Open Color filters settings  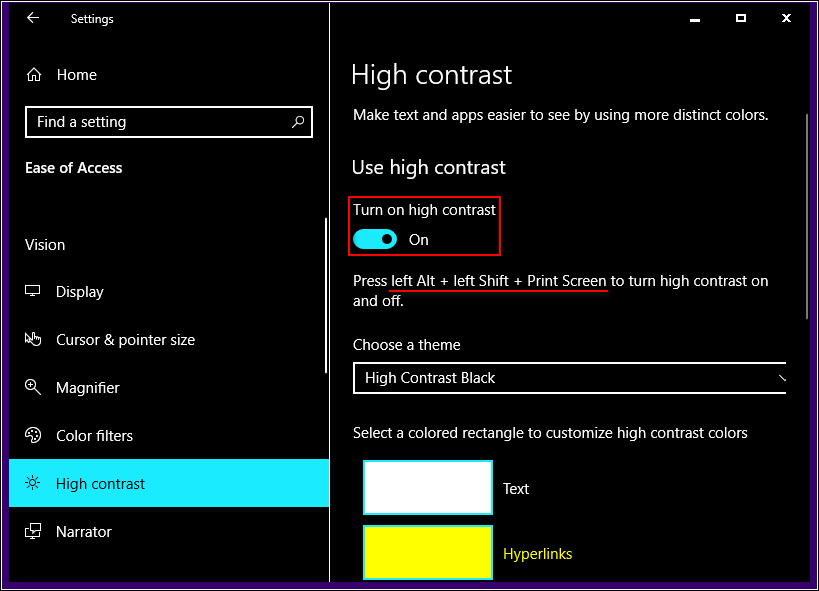click(x=169, y=436)
